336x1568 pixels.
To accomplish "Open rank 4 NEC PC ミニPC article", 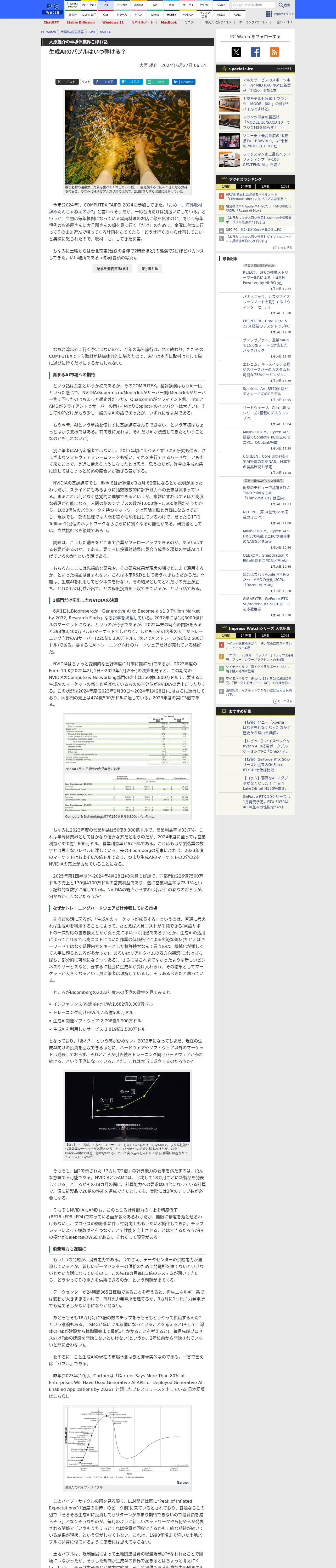I will [x=254, y=230].
